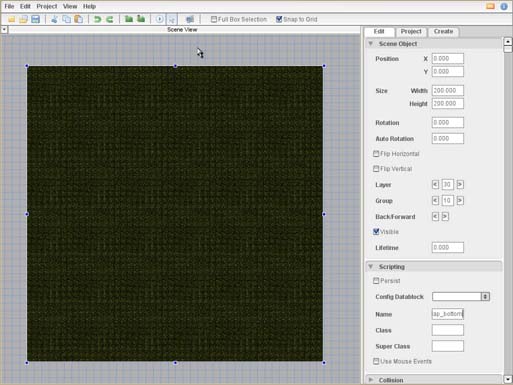This screenshot has width=513, height=385.
Task: Click the Auto Rotation input field
Action: [x=448, y=138]
